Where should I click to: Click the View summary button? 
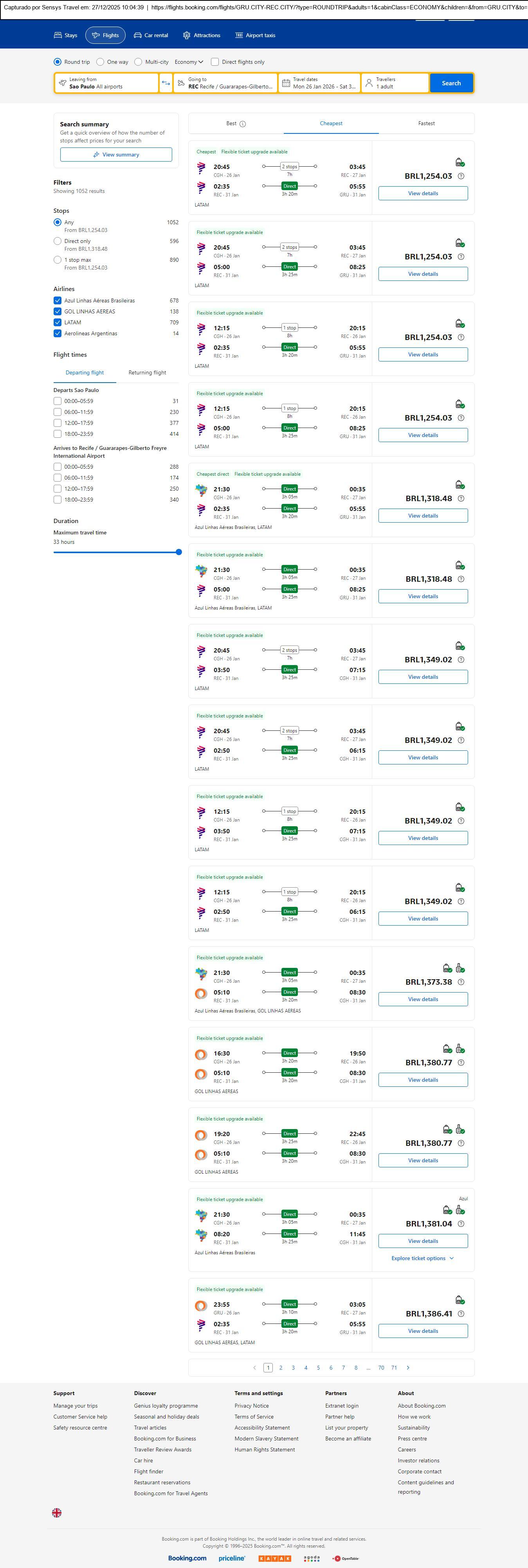[116, 155]
